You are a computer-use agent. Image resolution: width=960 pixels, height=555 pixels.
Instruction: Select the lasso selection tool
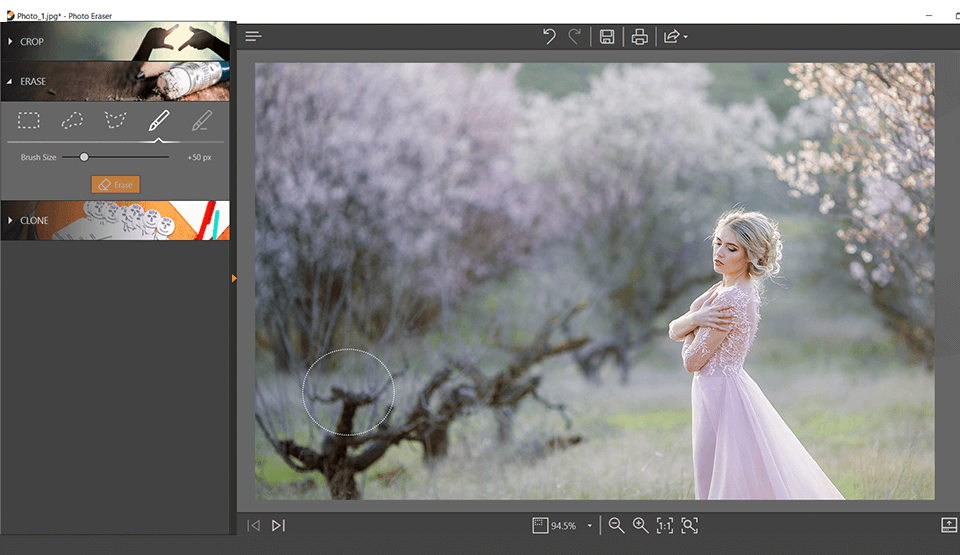point(72,120)
